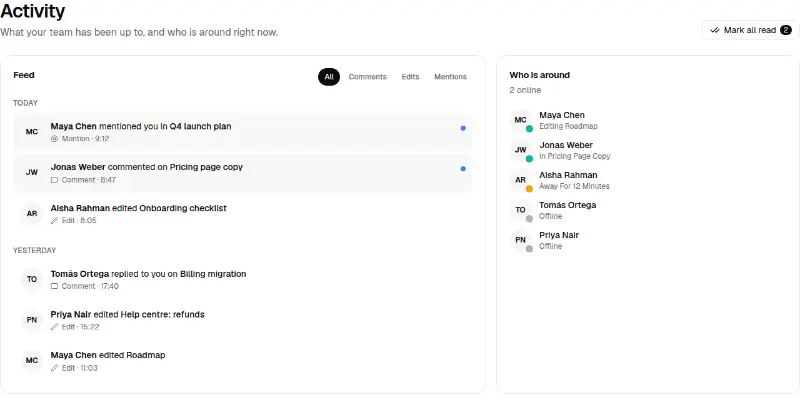Click the comment bubble icon beside 17:40
Screen dimensions: 800x400
pyautogui.click(x=55, y=287)
